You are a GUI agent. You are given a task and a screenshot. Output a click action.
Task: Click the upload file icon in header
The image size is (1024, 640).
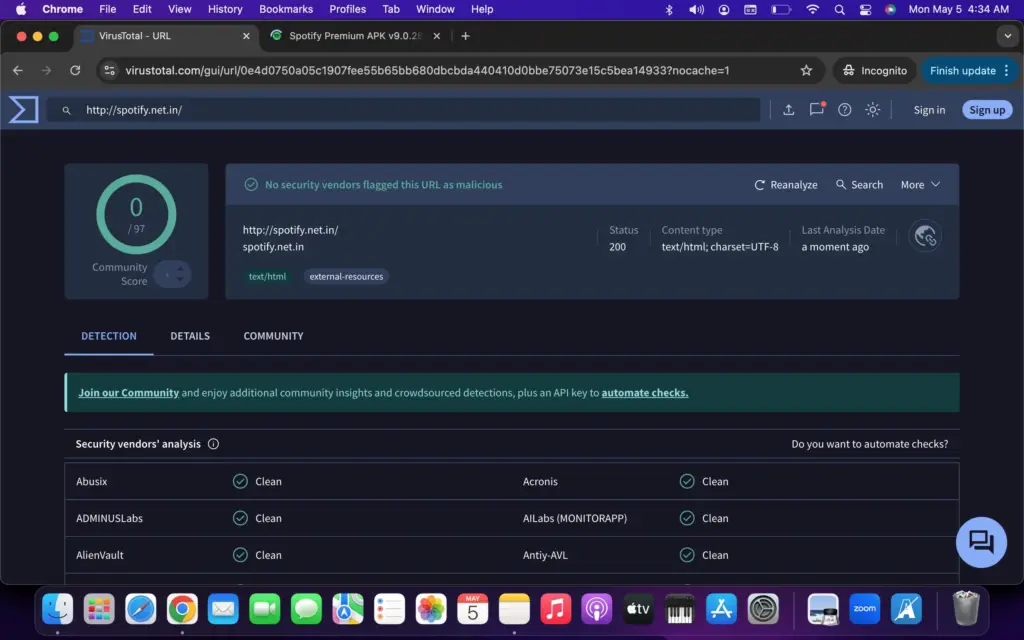(x=788, y=110)
